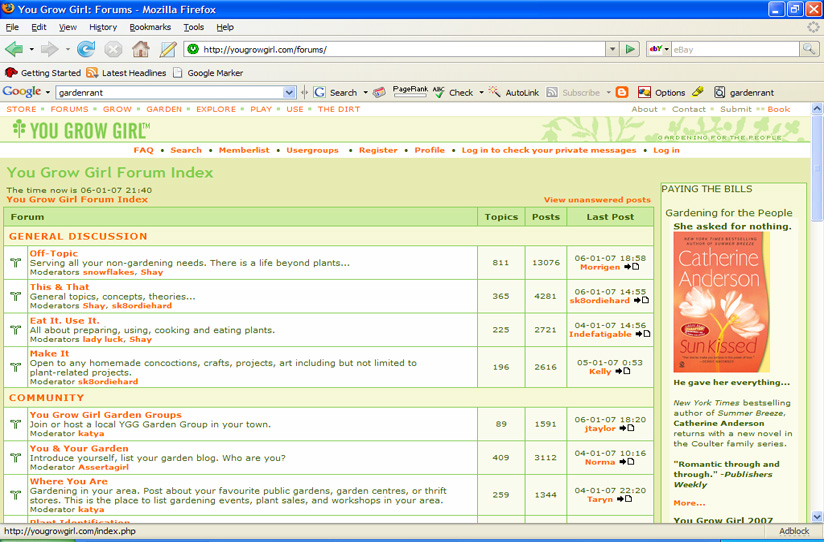
Task: Open the Edit menu
Action: click(38, 27)
